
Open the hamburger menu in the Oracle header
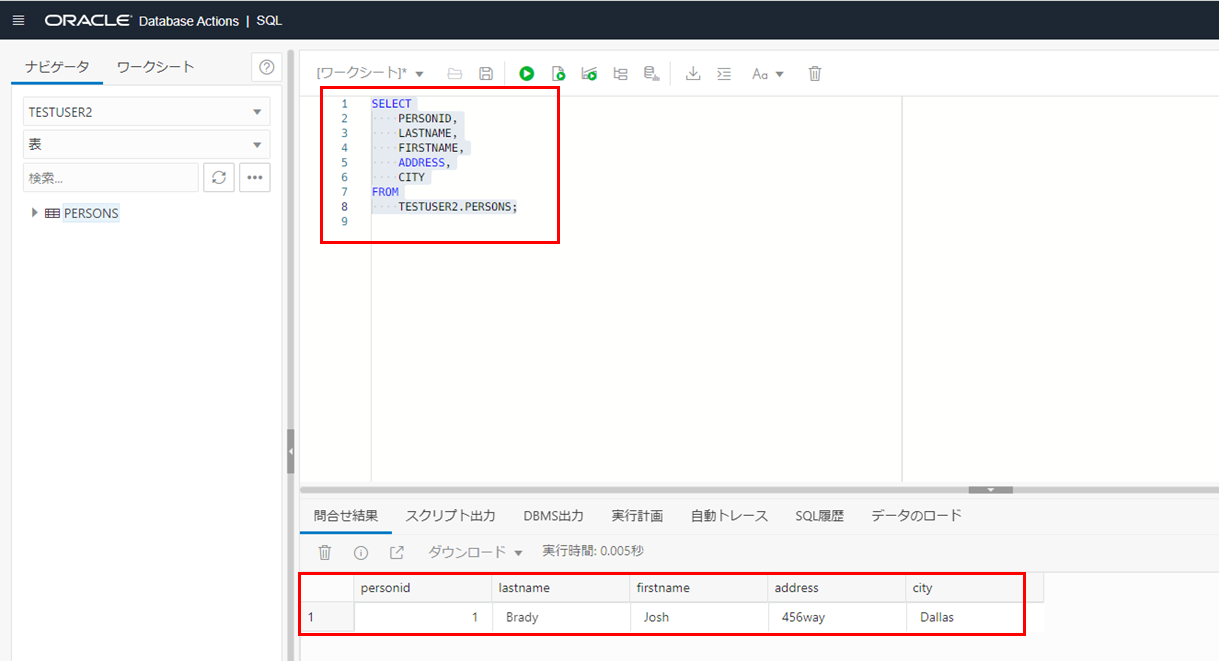click(x=18, y=20)
